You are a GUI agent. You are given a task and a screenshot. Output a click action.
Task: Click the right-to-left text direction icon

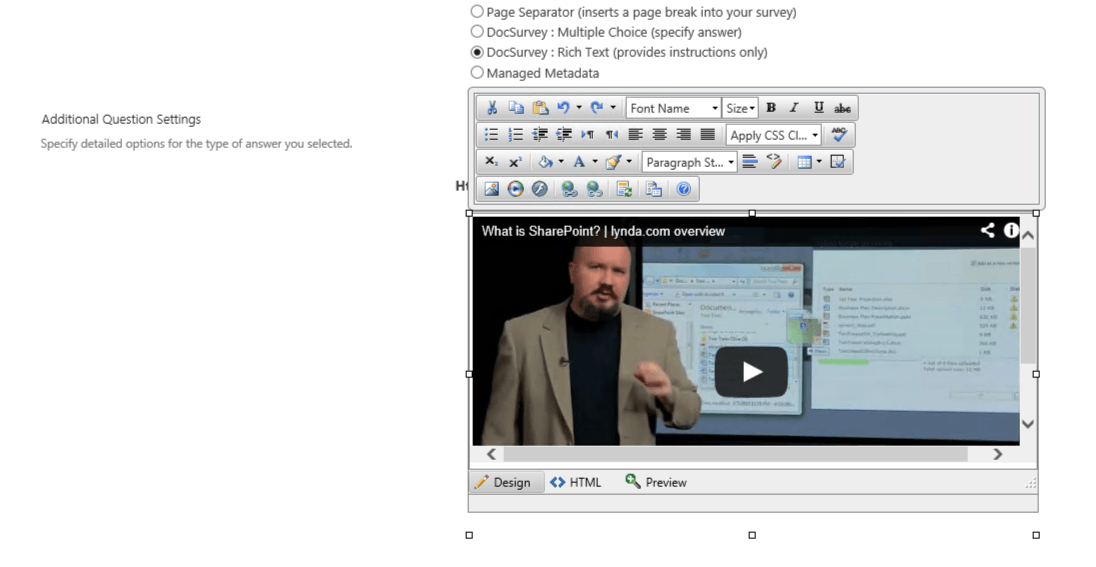(612, 134)
